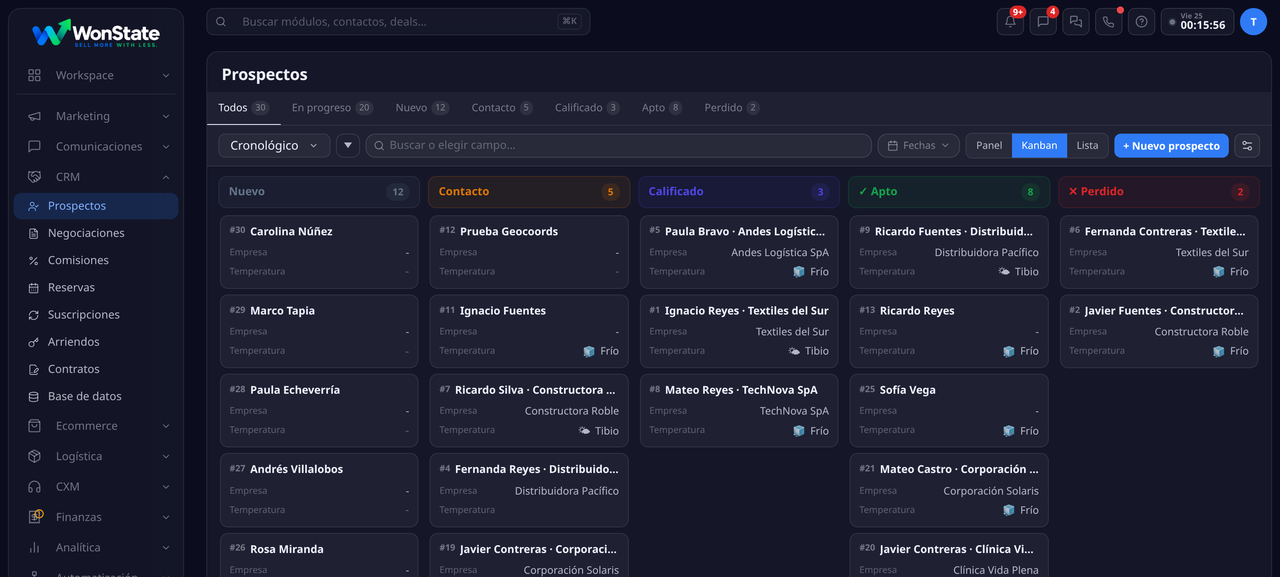Open the messages icon with badge 4

pyautogui.click(x=1043, y=22)
